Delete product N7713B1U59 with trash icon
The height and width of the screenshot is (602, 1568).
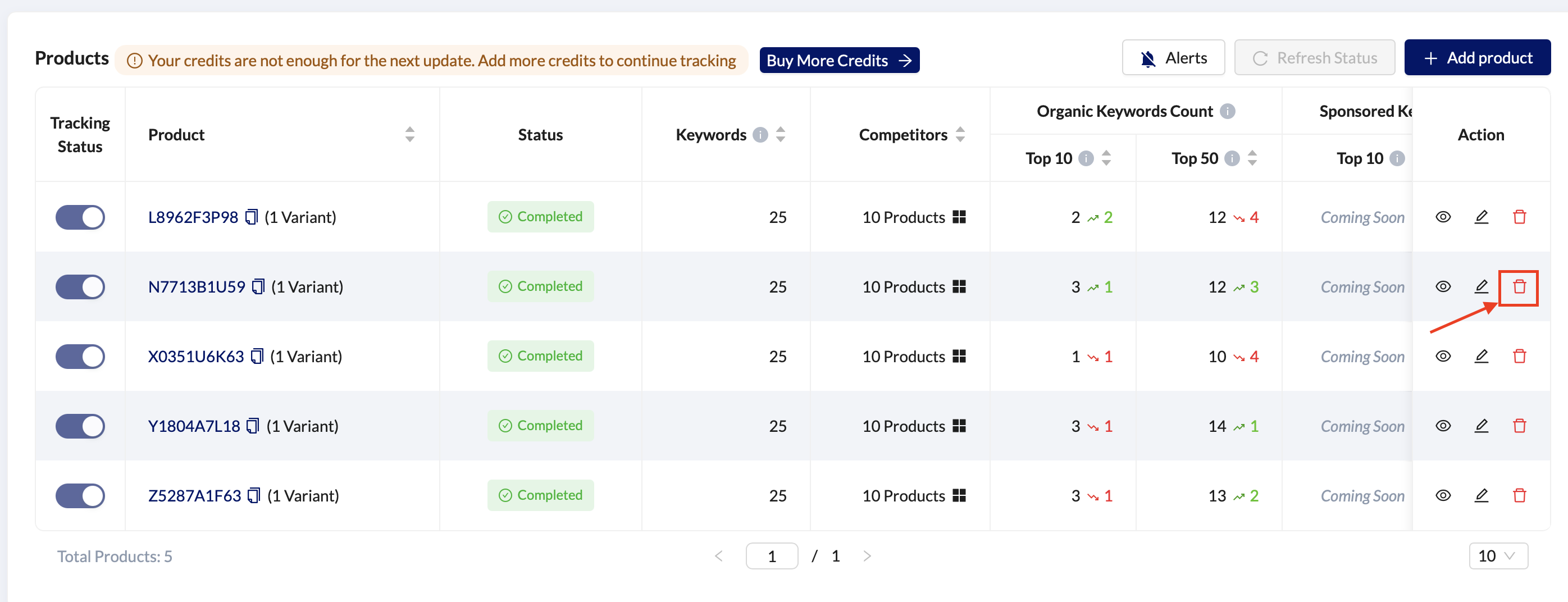click(1519, 287)
